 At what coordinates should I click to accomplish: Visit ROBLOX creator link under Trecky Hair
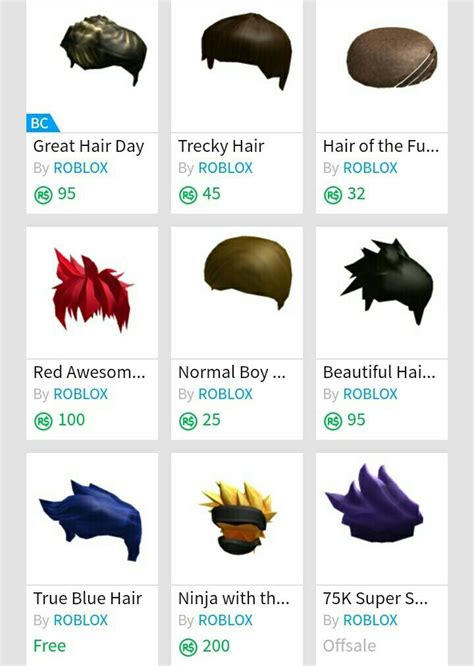(226, 168)
